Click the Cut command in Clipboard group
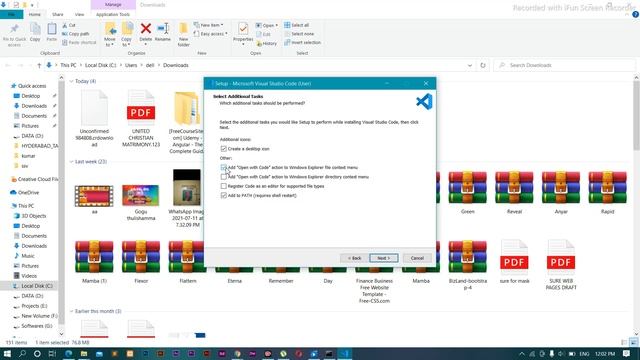The width and height of the screenshot is (640, 360). tap(69, 25)
